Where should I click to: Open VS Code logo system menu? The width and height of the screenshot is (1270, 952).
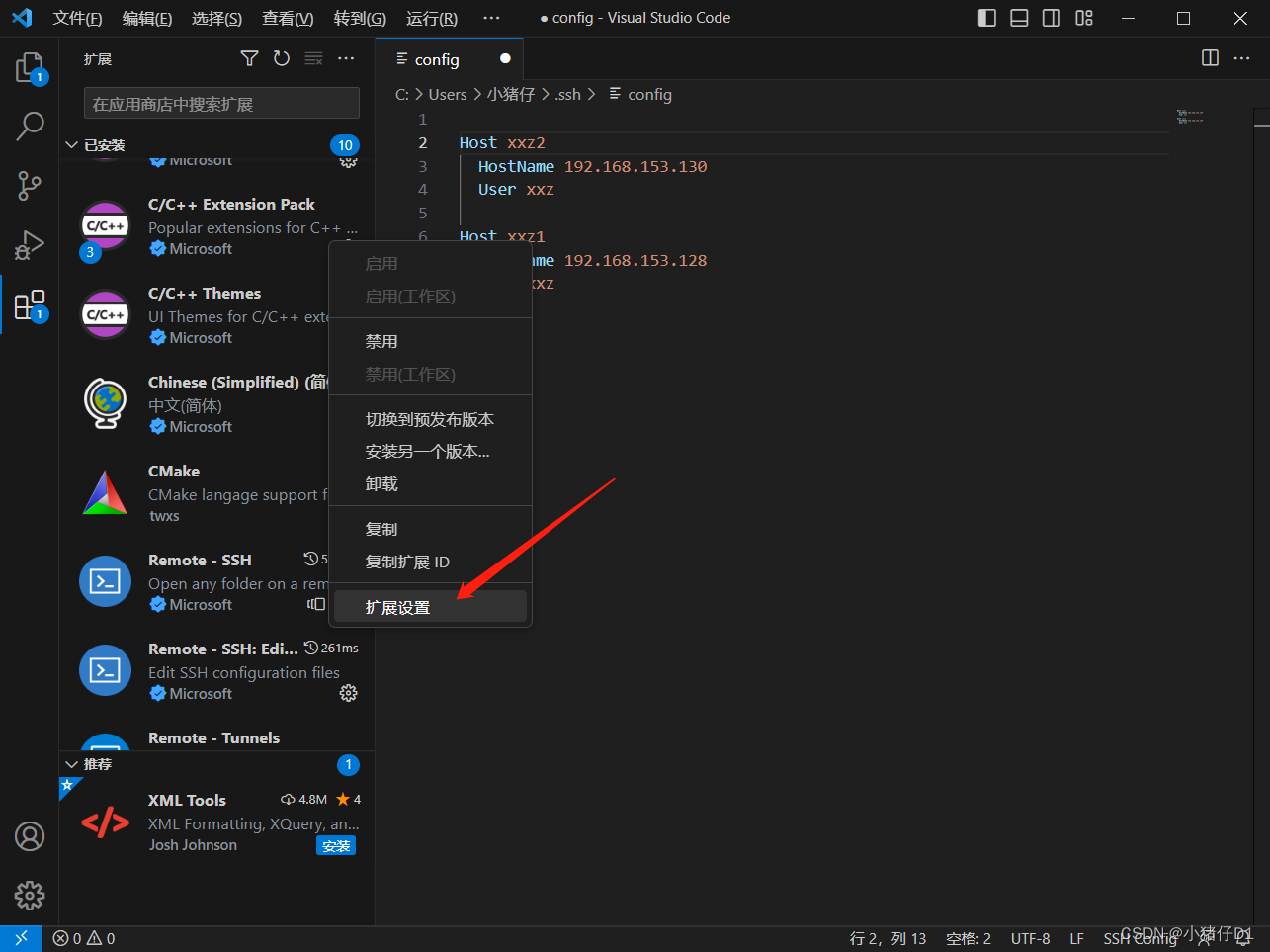(22, 18)
